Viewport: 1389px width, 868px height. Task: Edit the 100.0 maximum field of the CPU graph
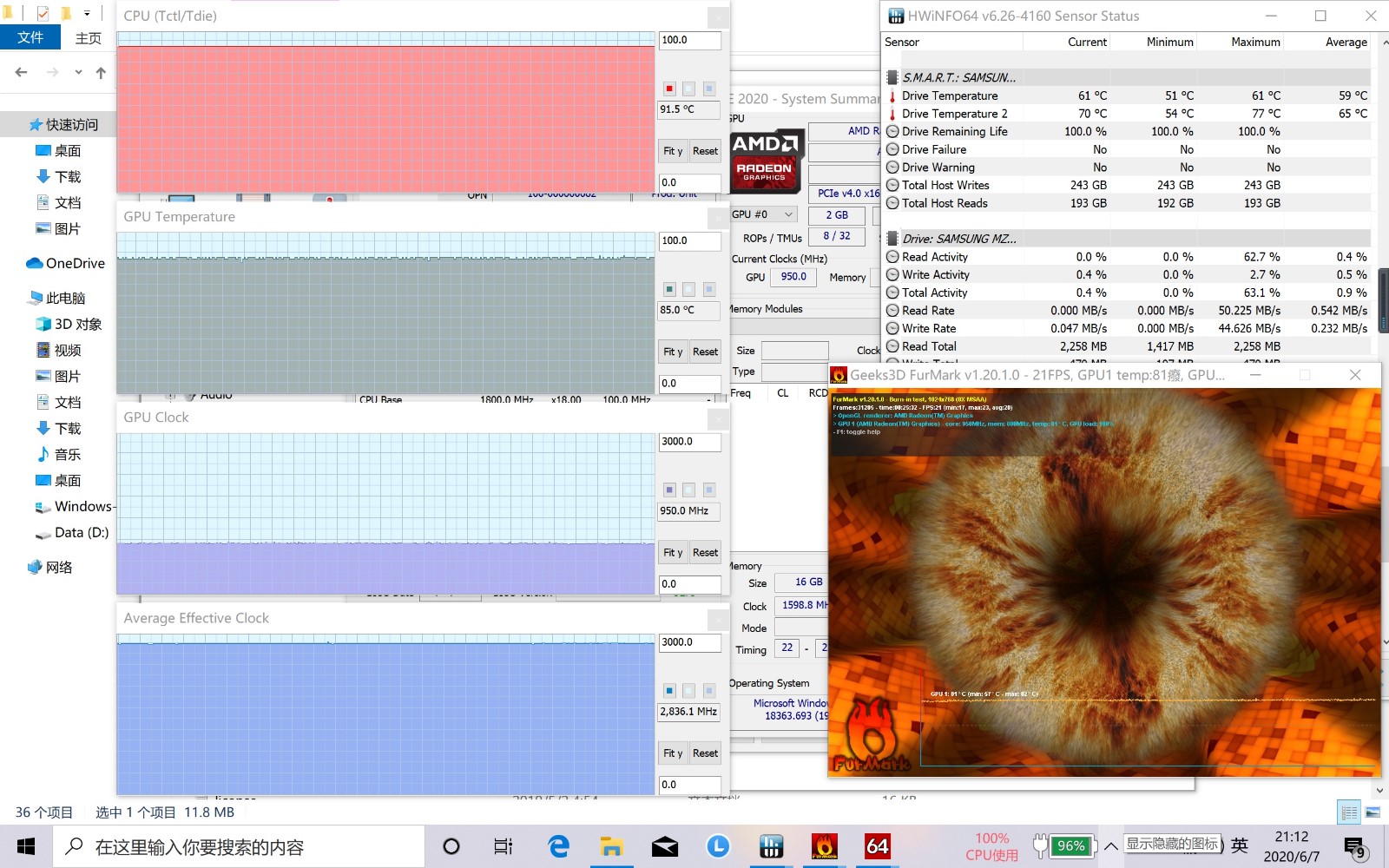tap(689, 40)
